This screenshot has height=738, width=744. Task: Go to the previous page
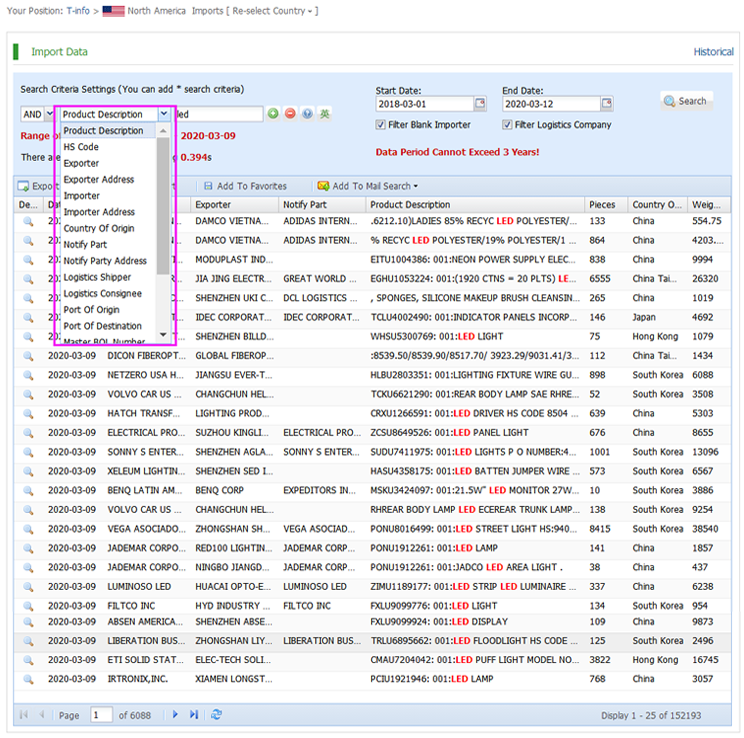point(42,714)
